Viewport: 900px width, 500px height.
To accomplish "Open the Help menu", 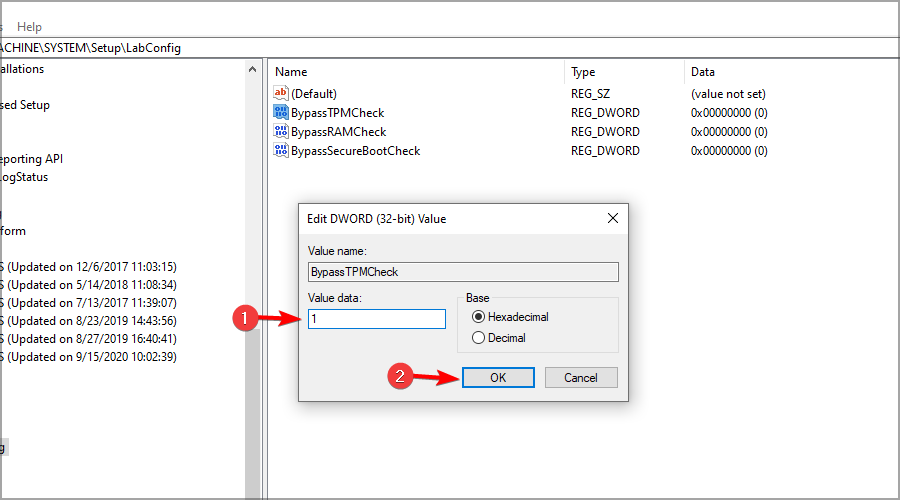I will [30, 27].
